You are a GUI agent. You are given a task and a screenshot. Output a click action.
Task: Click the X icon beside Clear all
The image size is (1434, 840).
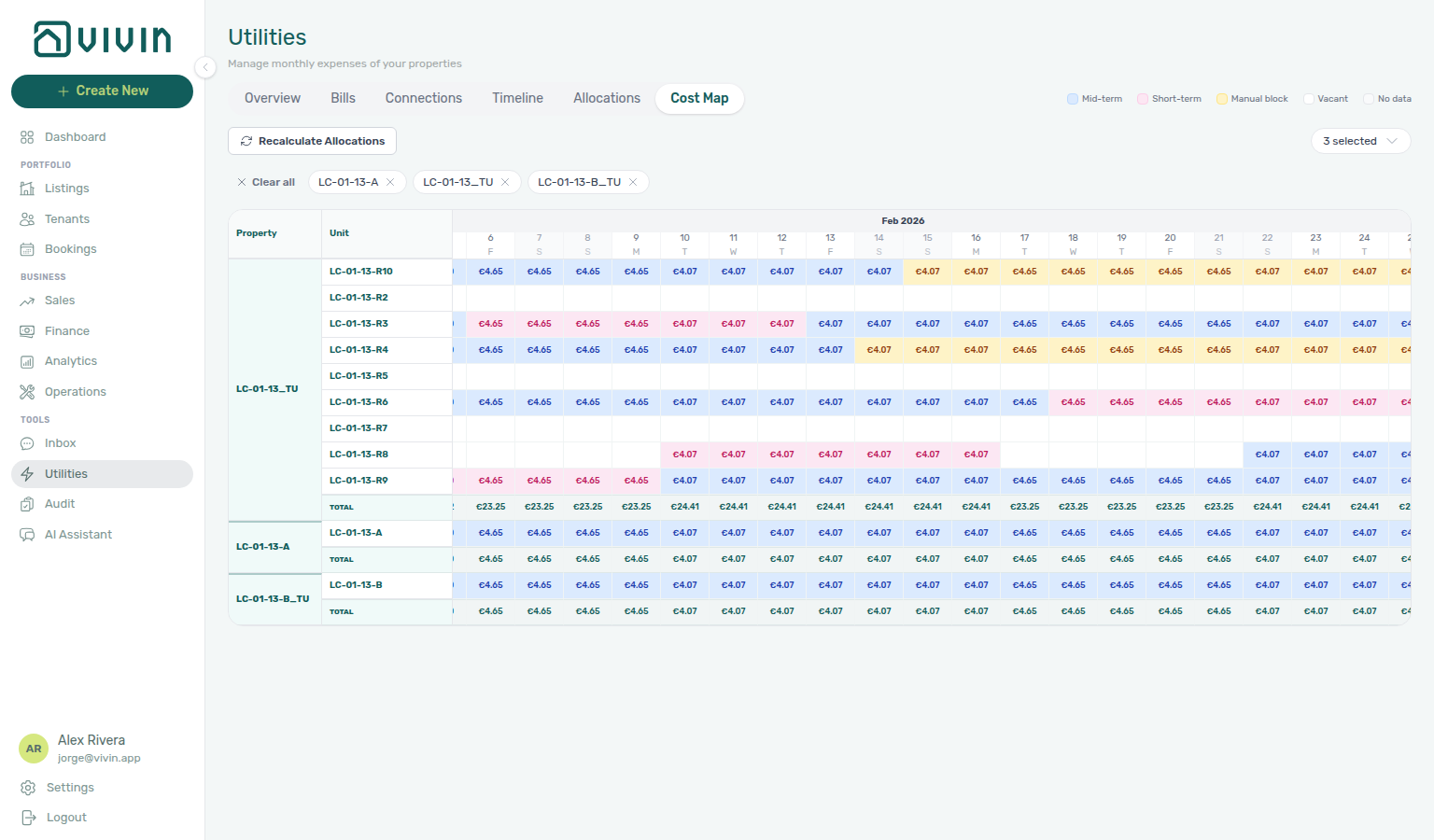pos(242,182)
